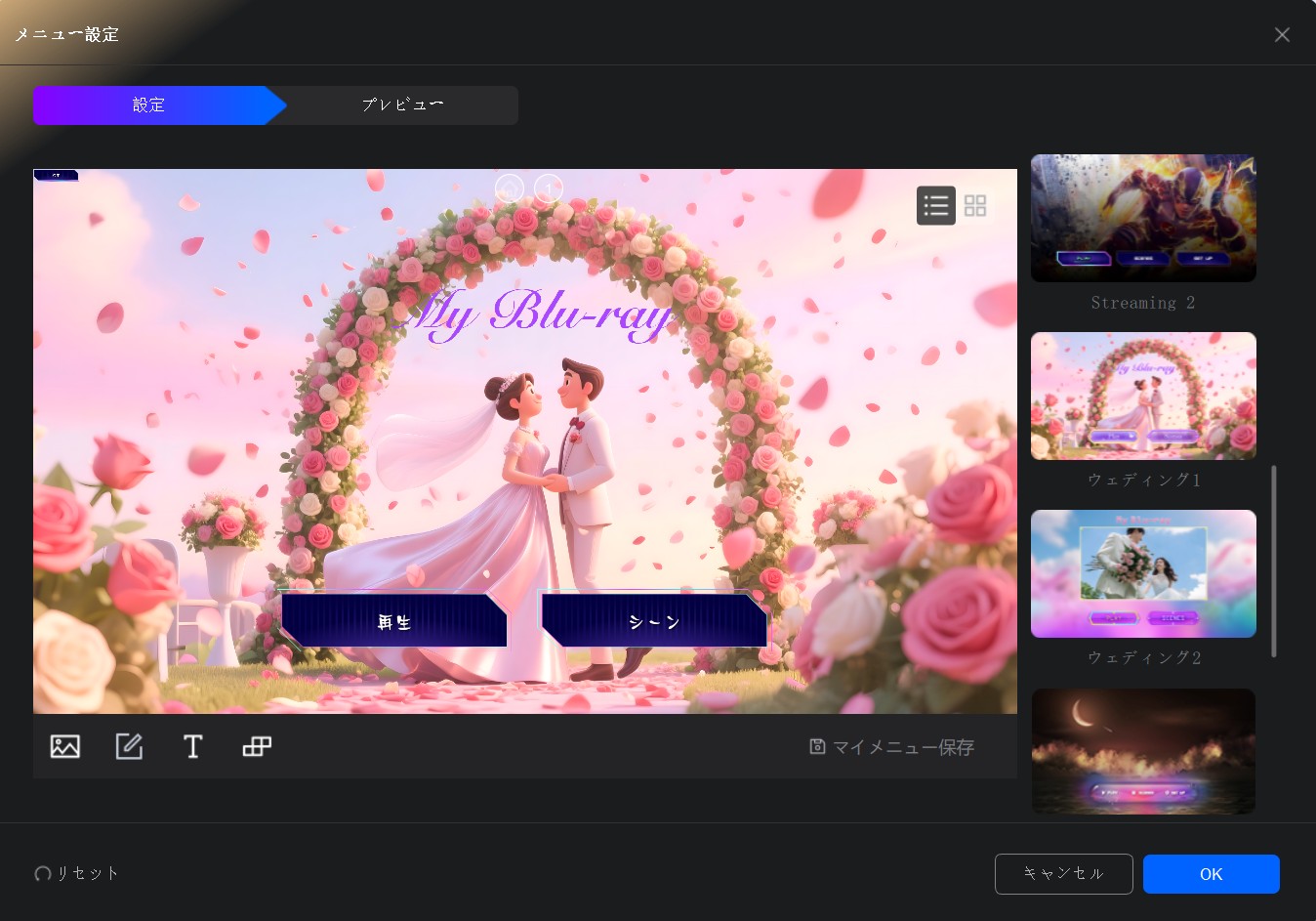Click the background image icon in toolbar
This screenshot has width=1316, height=921.
[x=65, y=747]
